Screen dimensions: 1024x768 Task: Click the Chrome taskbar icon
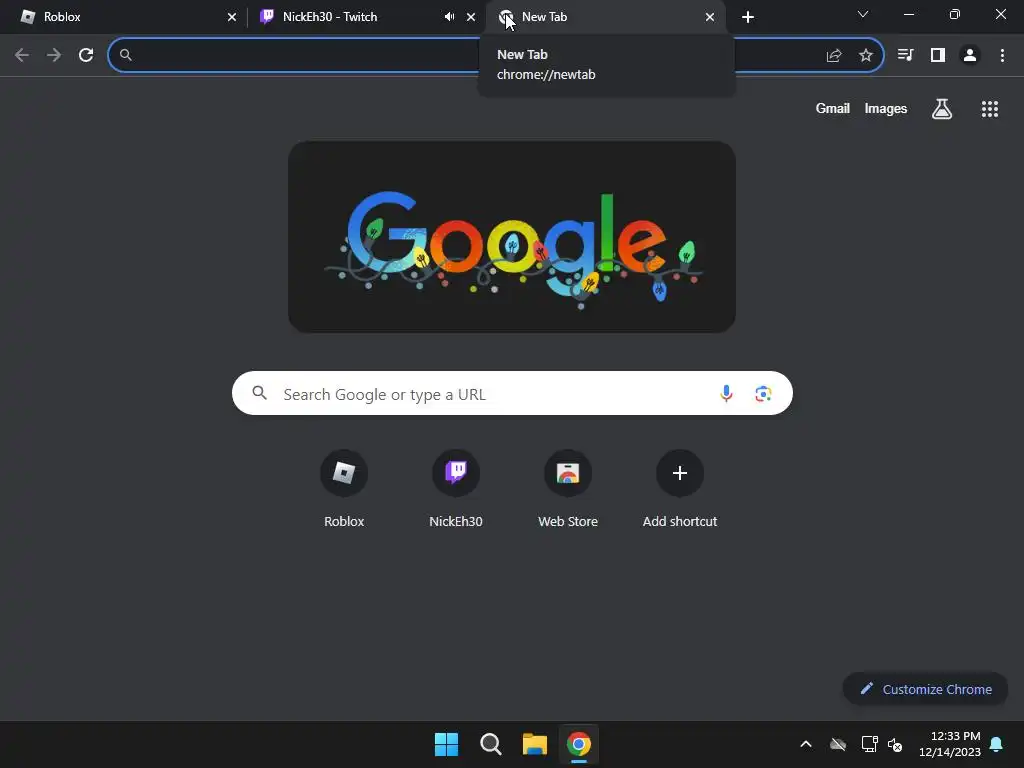(x=579, y=744)
